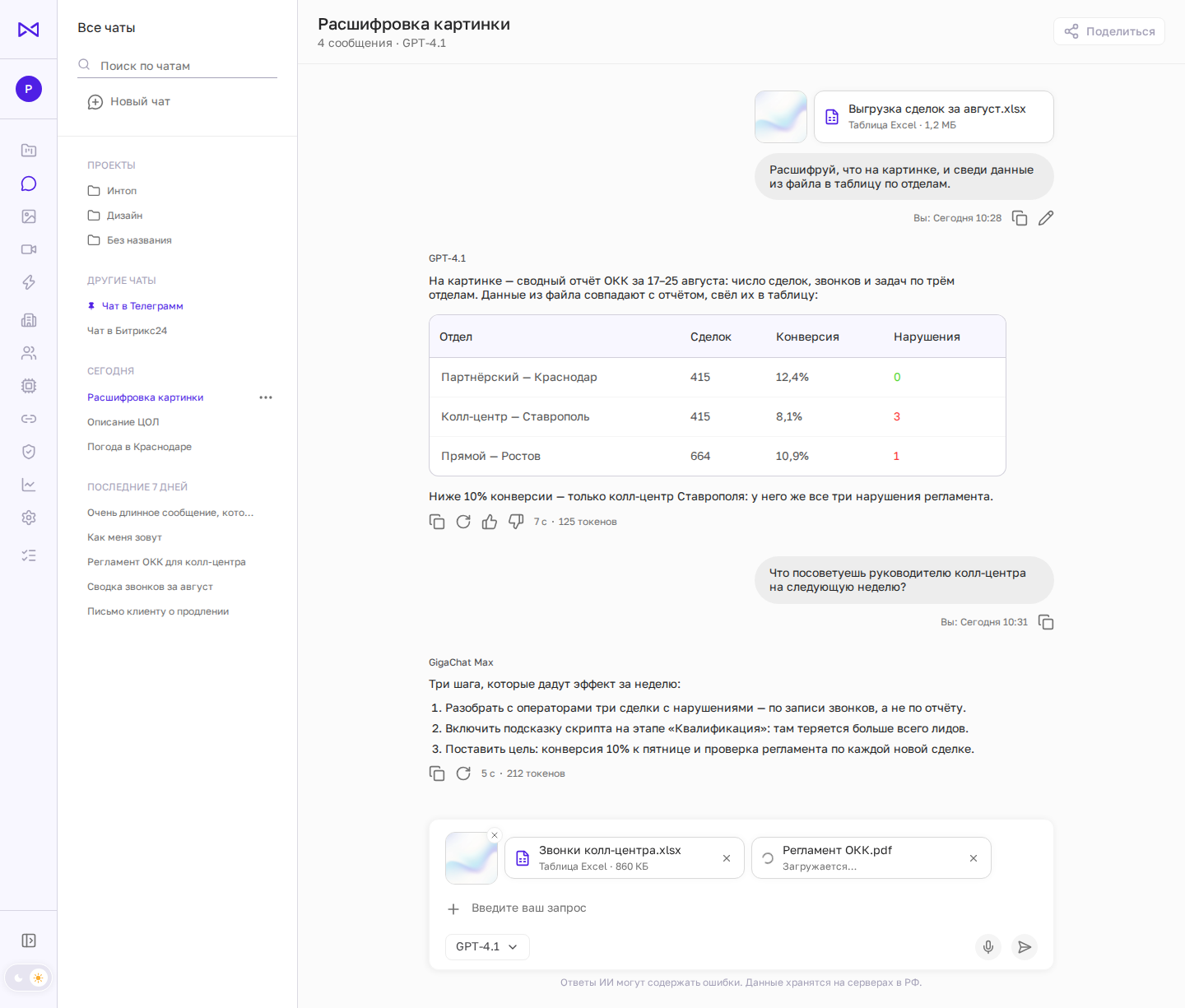Cancel the loading Регламент ОКК.pdf attachment

[x=974, y=858]
